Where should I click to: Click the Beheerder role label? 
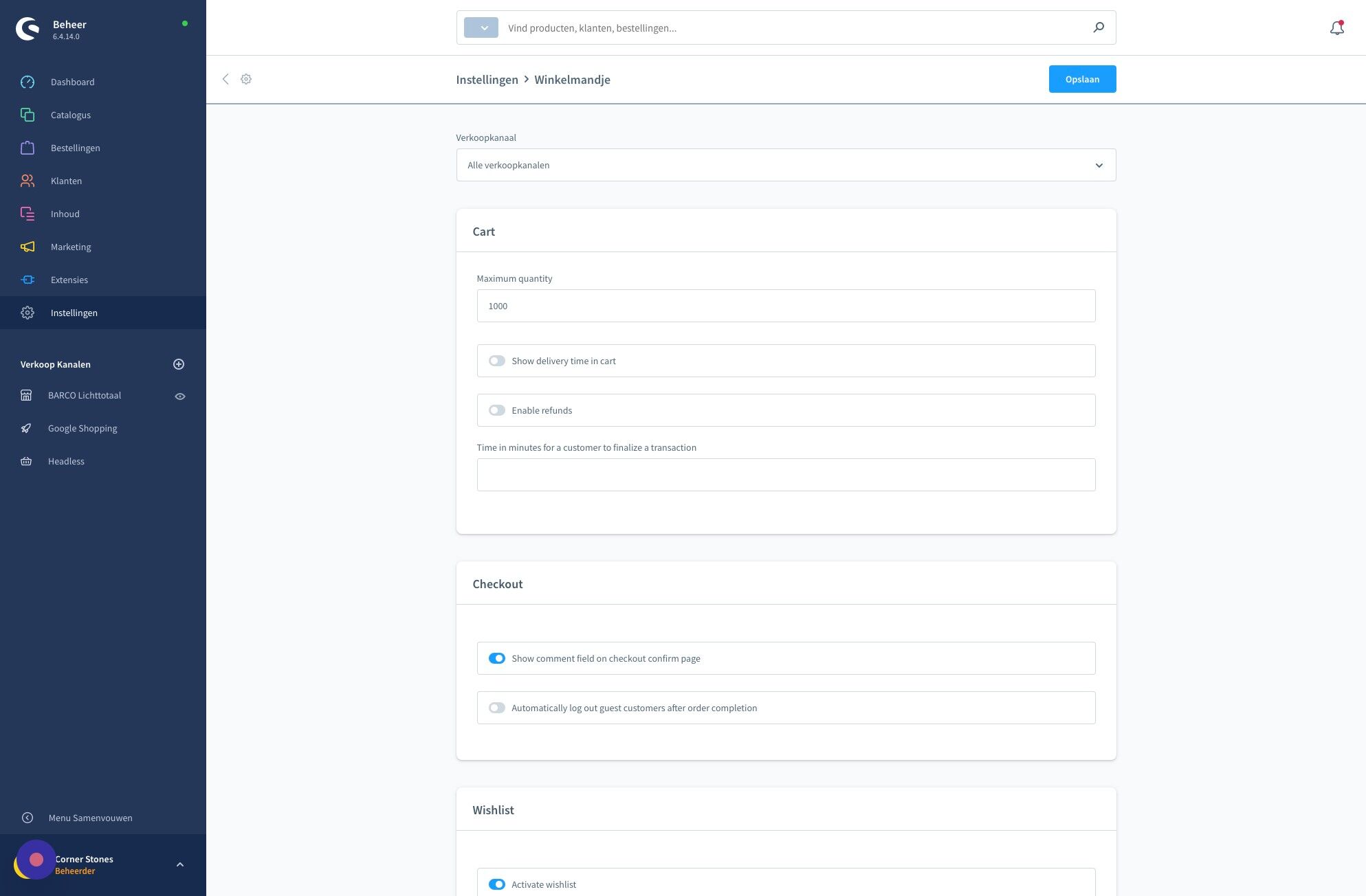click(75, 871)
